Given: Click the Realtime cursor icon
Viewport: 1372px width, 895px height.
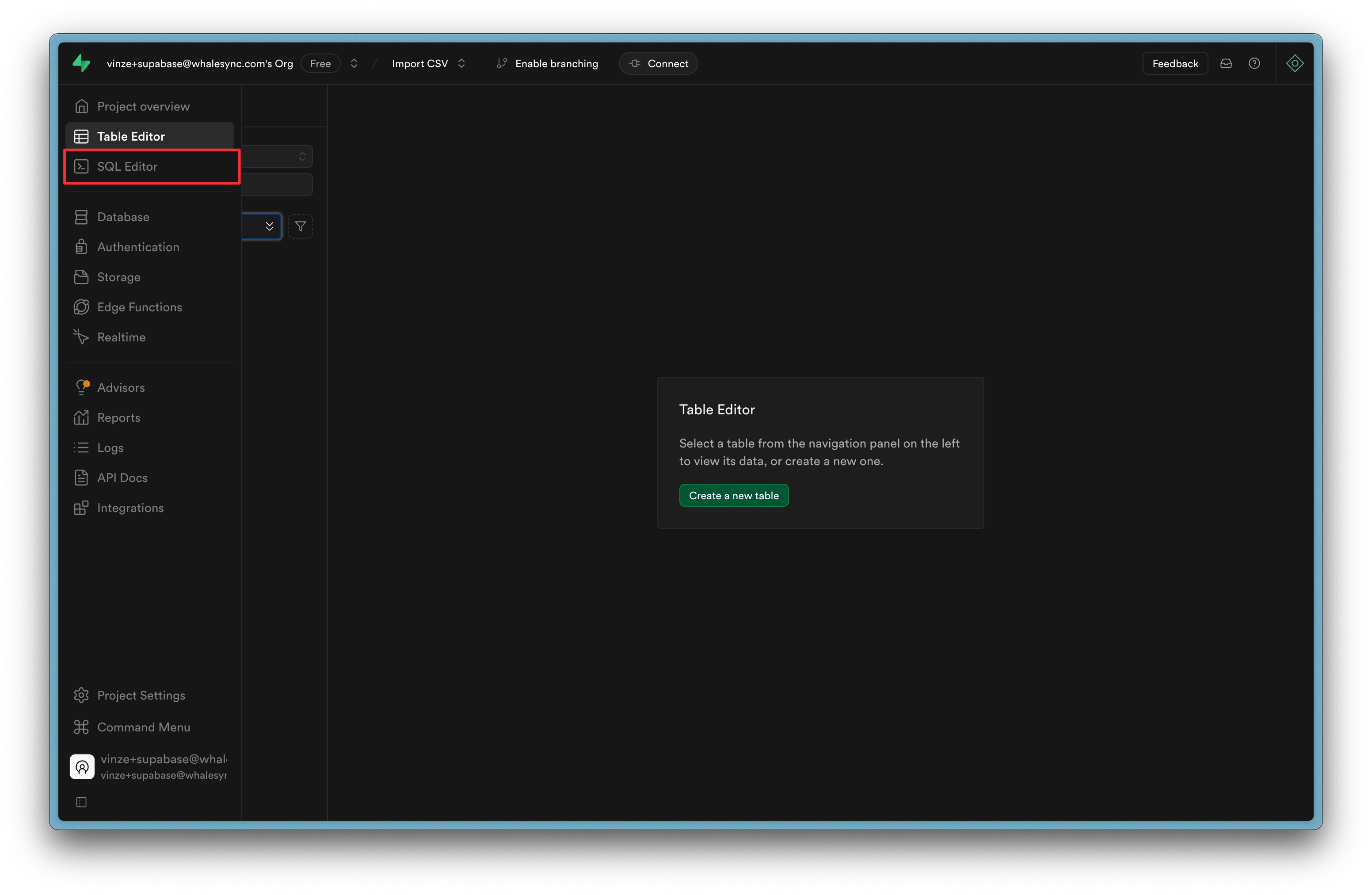Looking at the screenshot, I should [81, 337].
